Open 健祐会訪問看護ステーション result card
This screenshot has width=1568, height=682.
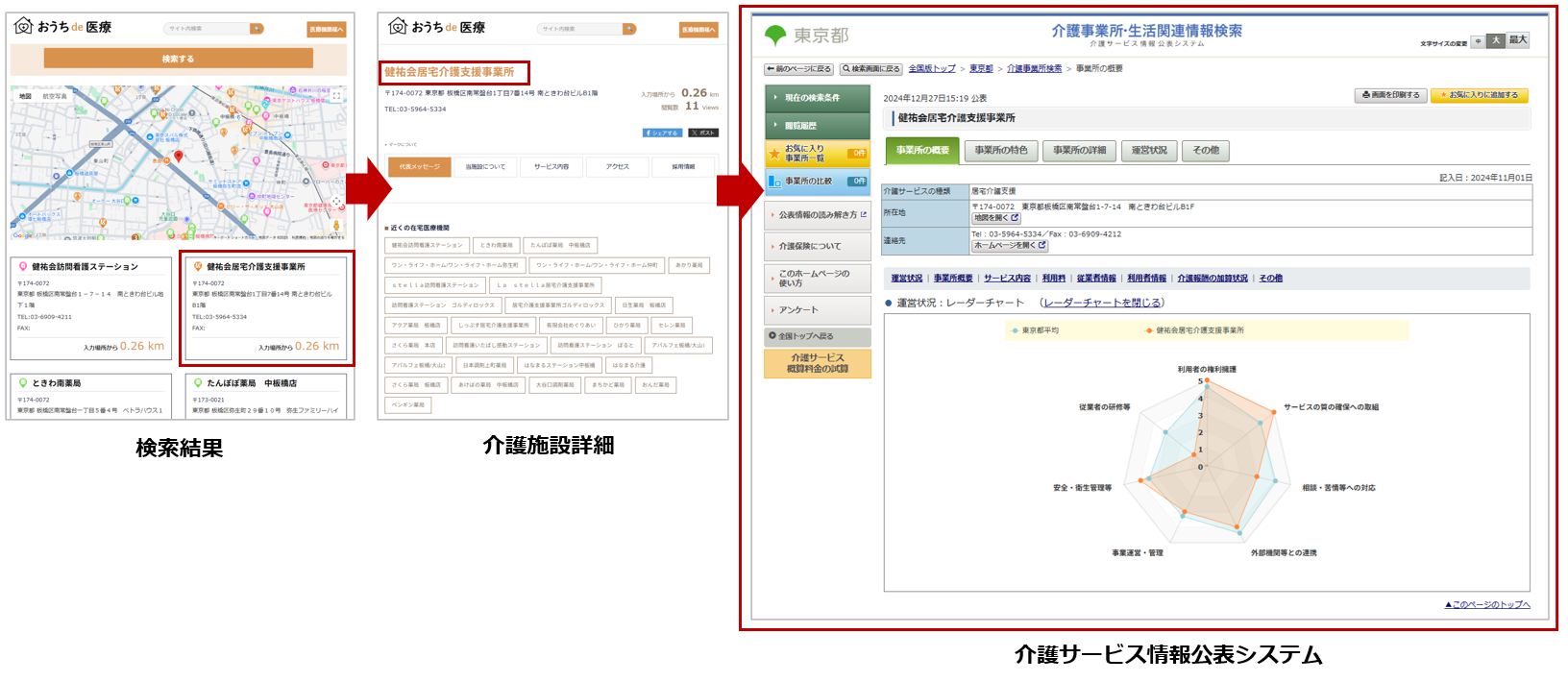91,310
